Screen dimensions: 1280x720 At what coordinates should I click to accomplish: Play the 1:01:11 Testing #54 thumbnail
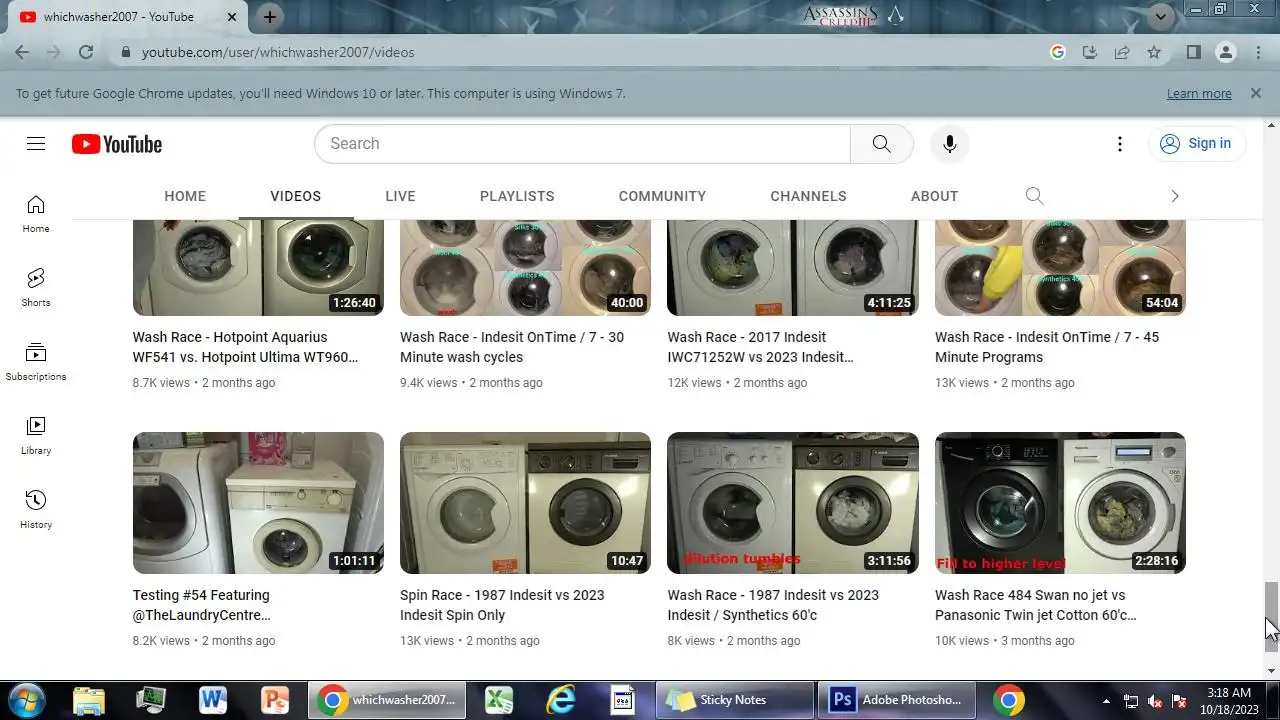coord(258,503)
